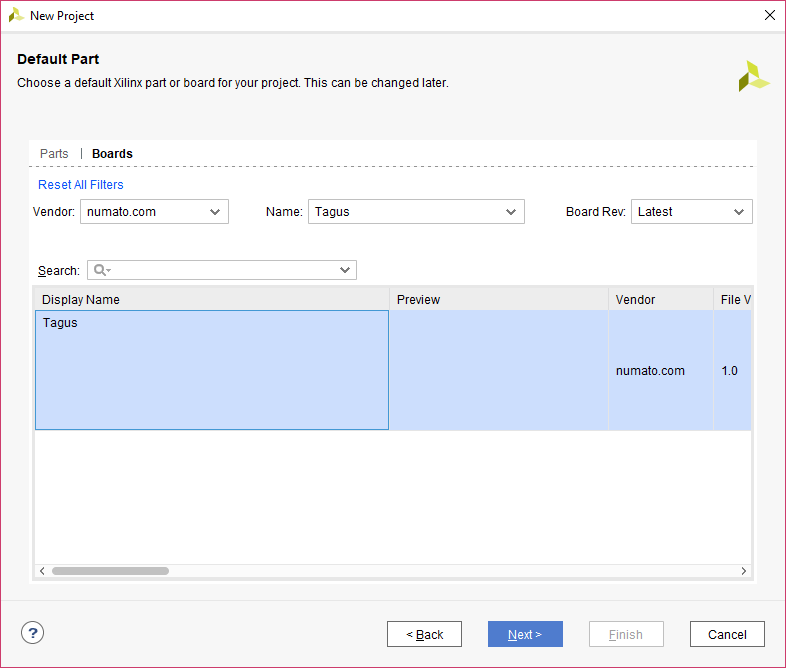Click the Xilinx logo in header
Viewport: 786px width, 668px height.
click(753, 76)
